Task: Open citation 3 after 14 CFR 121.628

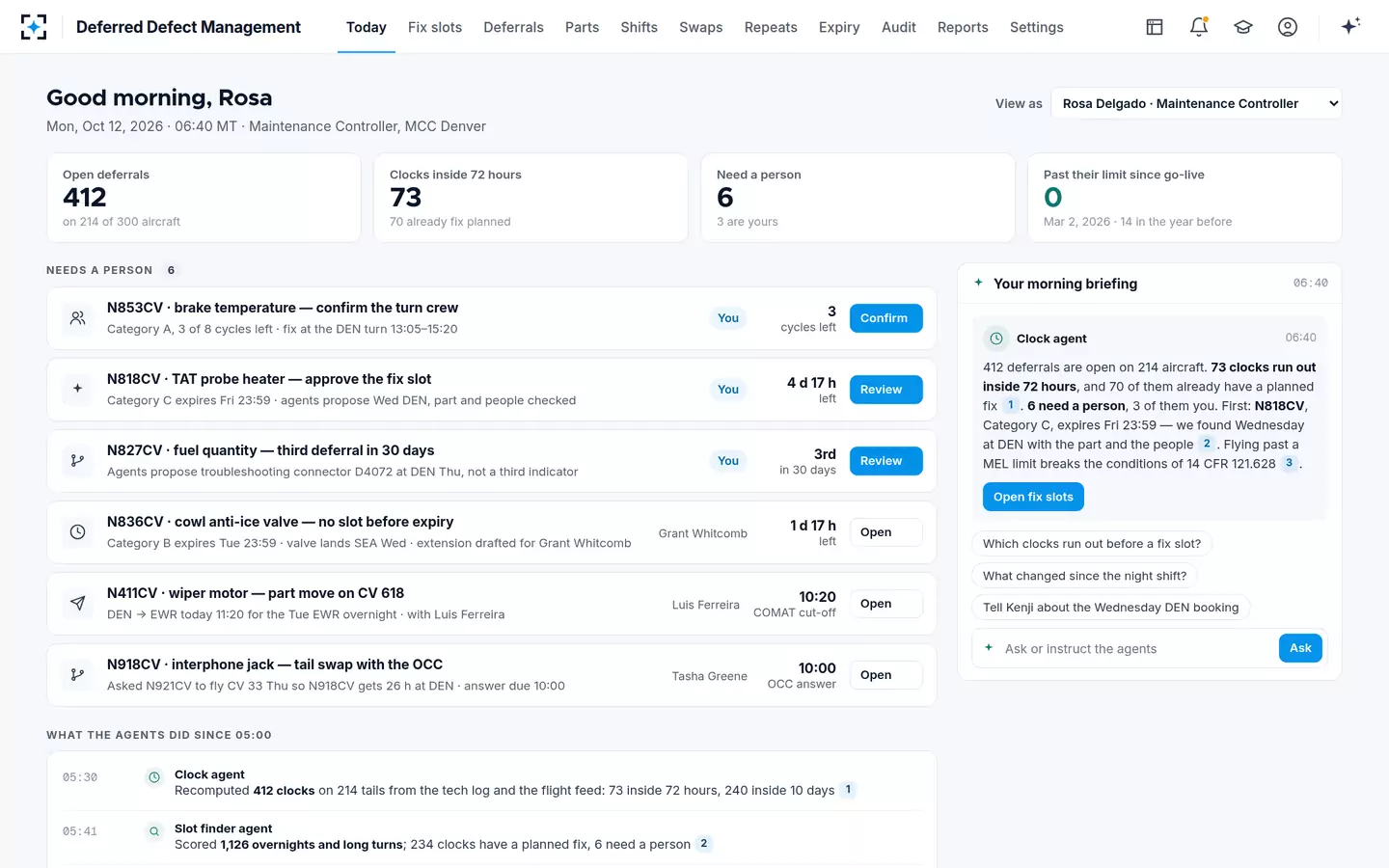Action: pos(1289,463)
